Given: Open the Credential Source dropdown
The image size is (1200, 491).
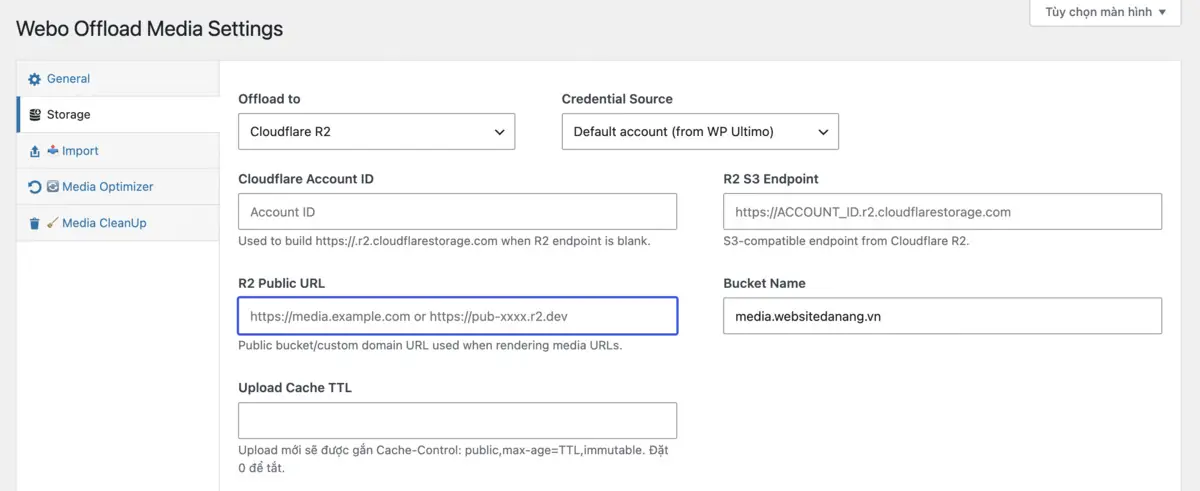Looking at the screenshot, I should [700, 131].
